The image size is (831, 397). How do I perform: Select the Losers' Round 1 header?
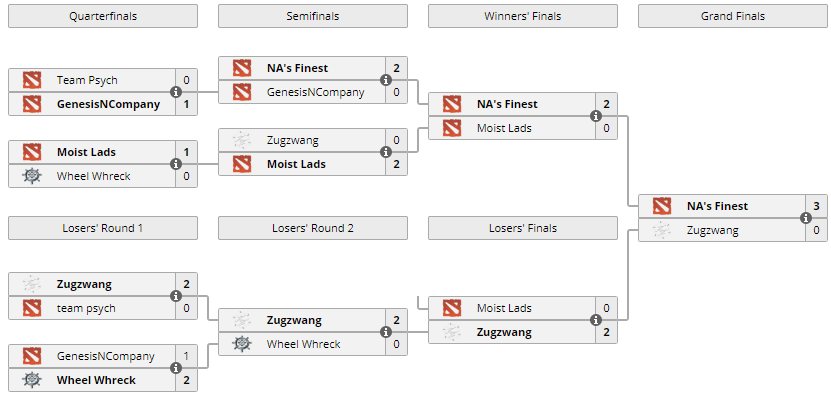point(103,228)
